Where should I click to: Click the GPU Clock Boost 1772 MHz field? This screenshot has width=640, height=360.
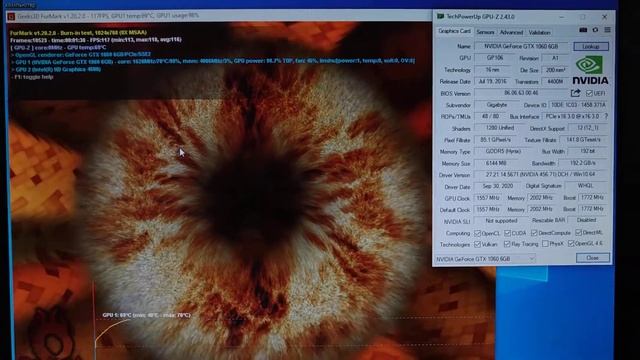[592, 198]
